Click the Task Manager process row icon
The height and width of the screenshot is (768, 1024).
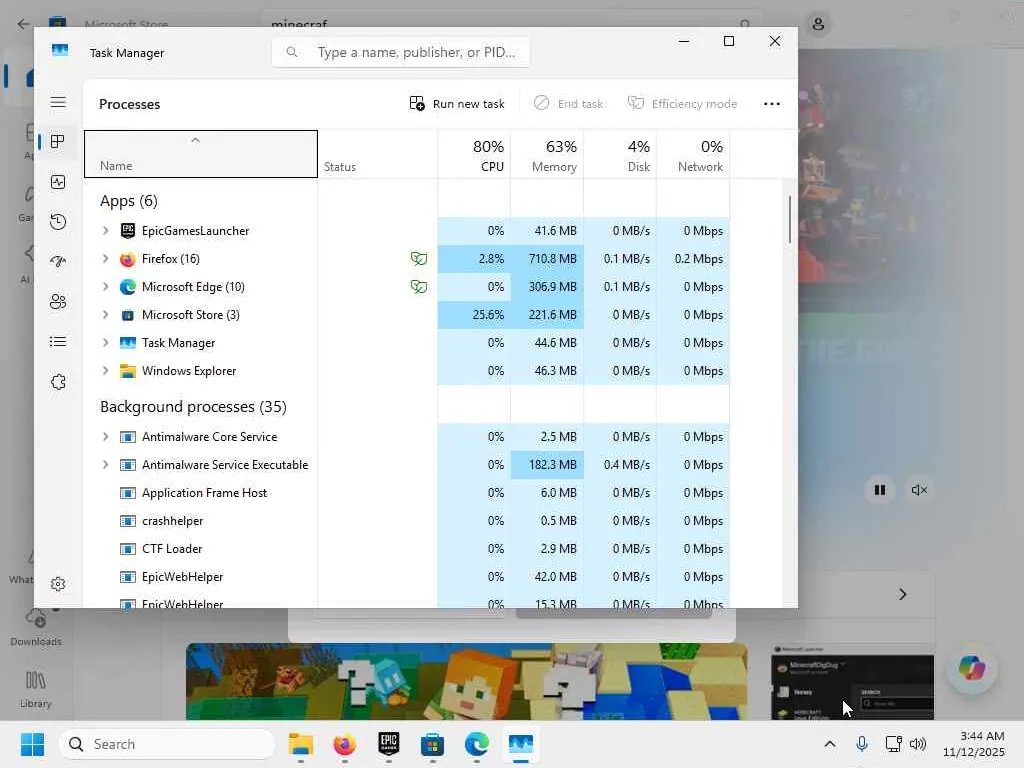(128, 343)
